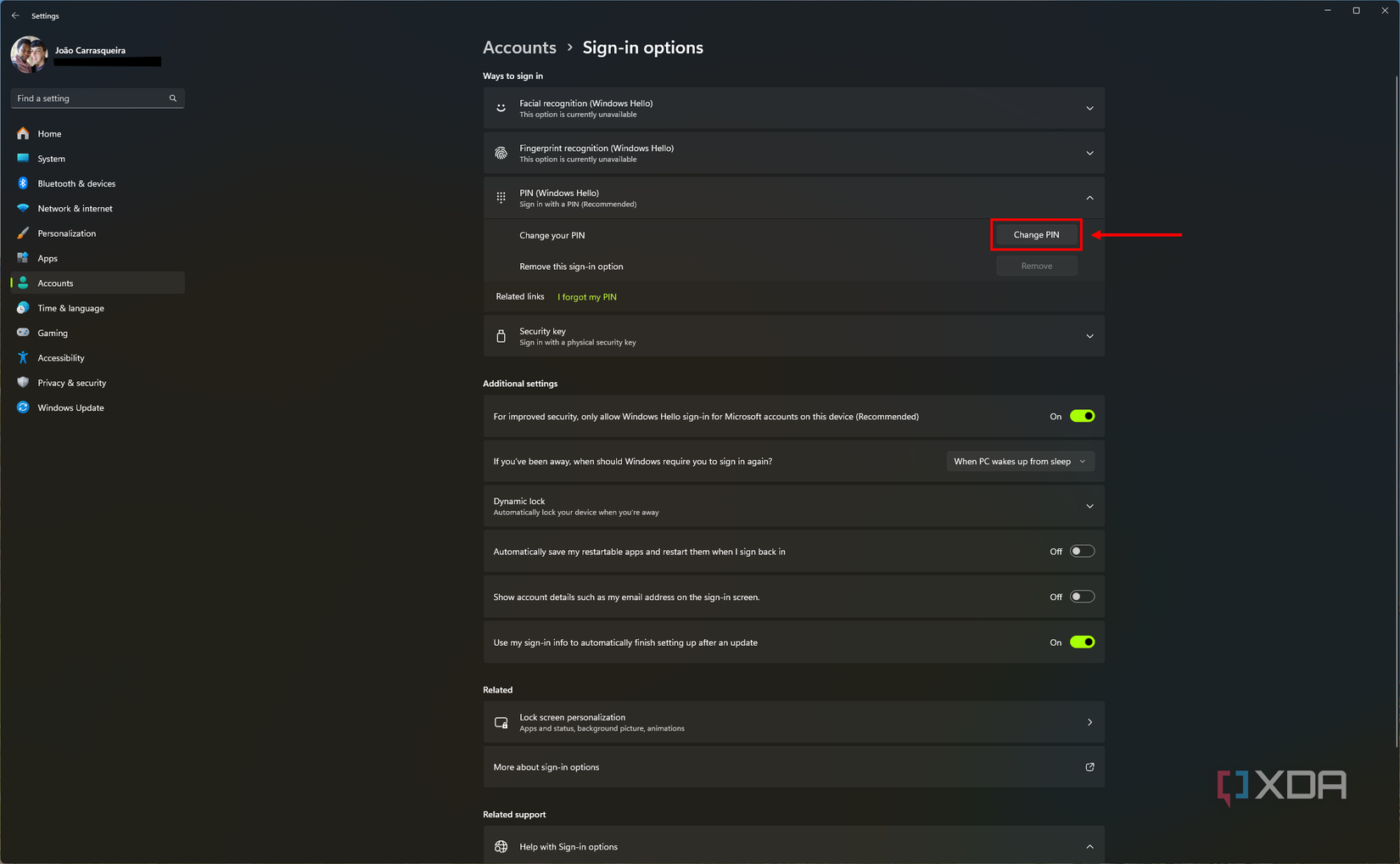
Task: Click the back arrow icon in Settings
Action: [15, 15]
